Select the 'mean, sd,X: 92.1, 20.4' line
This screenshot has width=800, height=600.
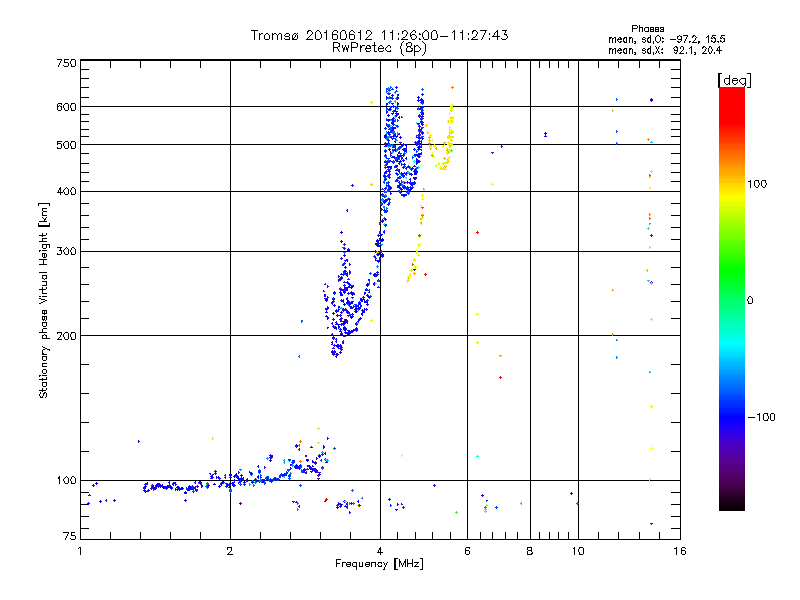tap(665, 50)
